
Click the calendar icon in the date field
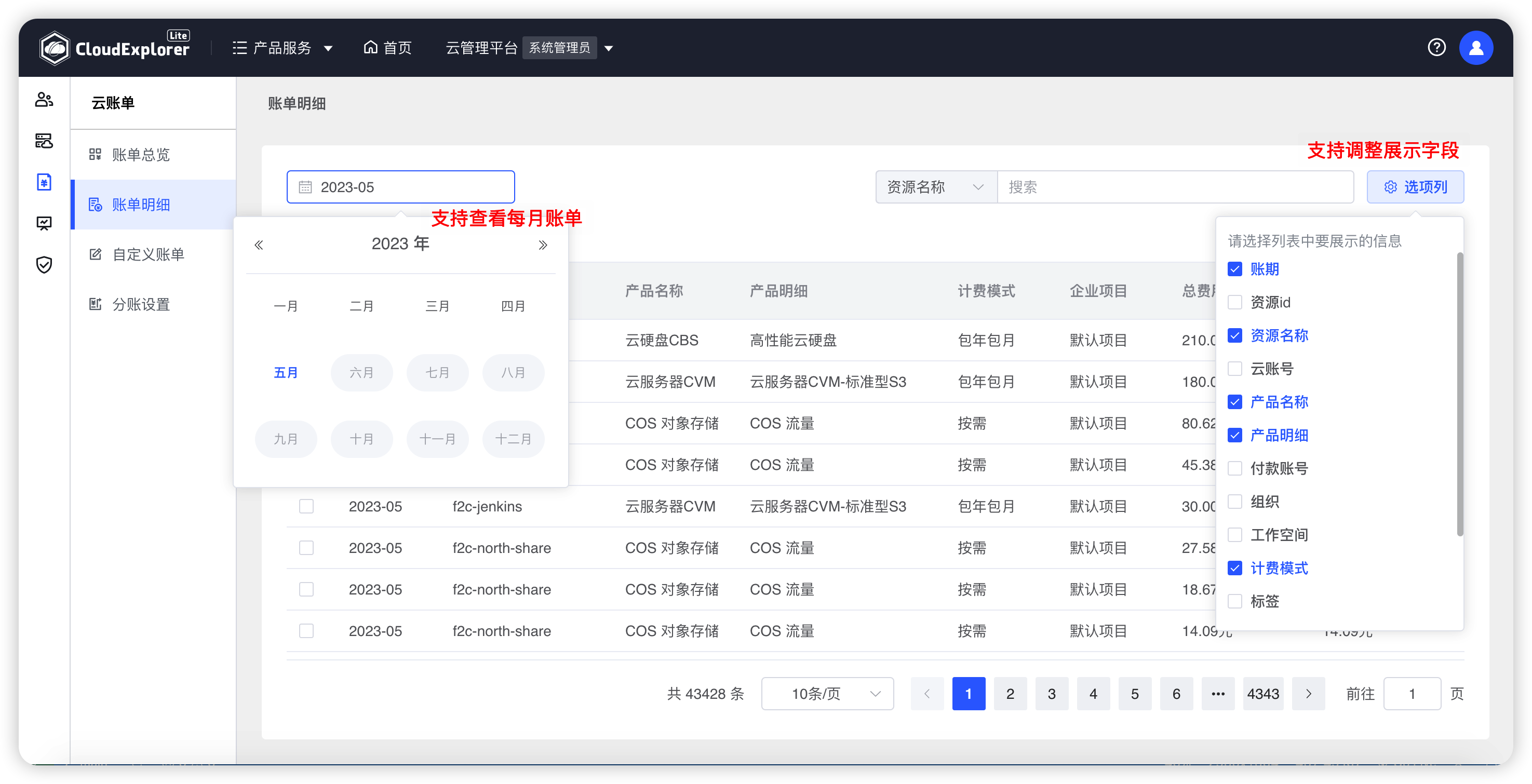305,186
